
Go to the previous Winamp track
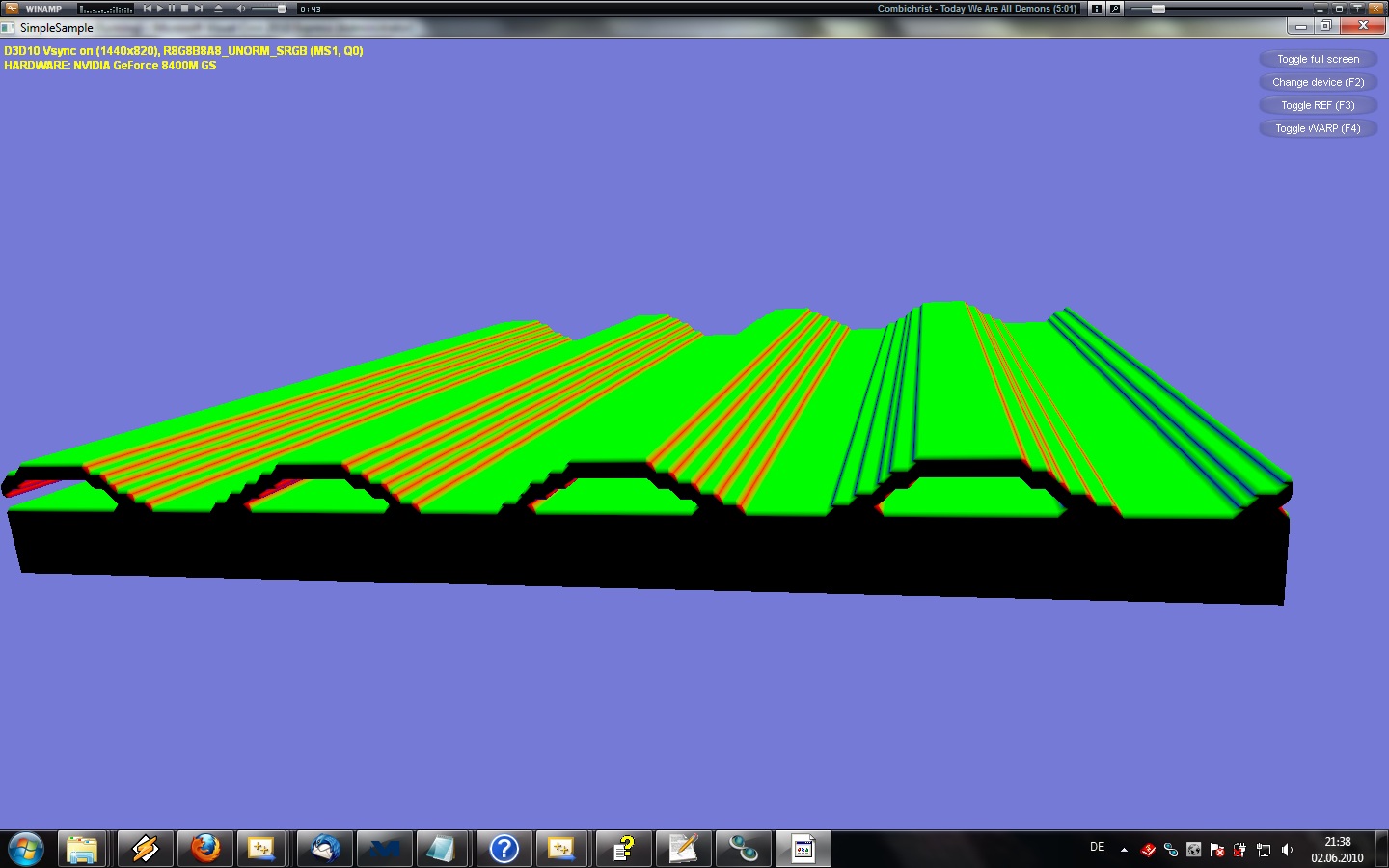point(147,9)
